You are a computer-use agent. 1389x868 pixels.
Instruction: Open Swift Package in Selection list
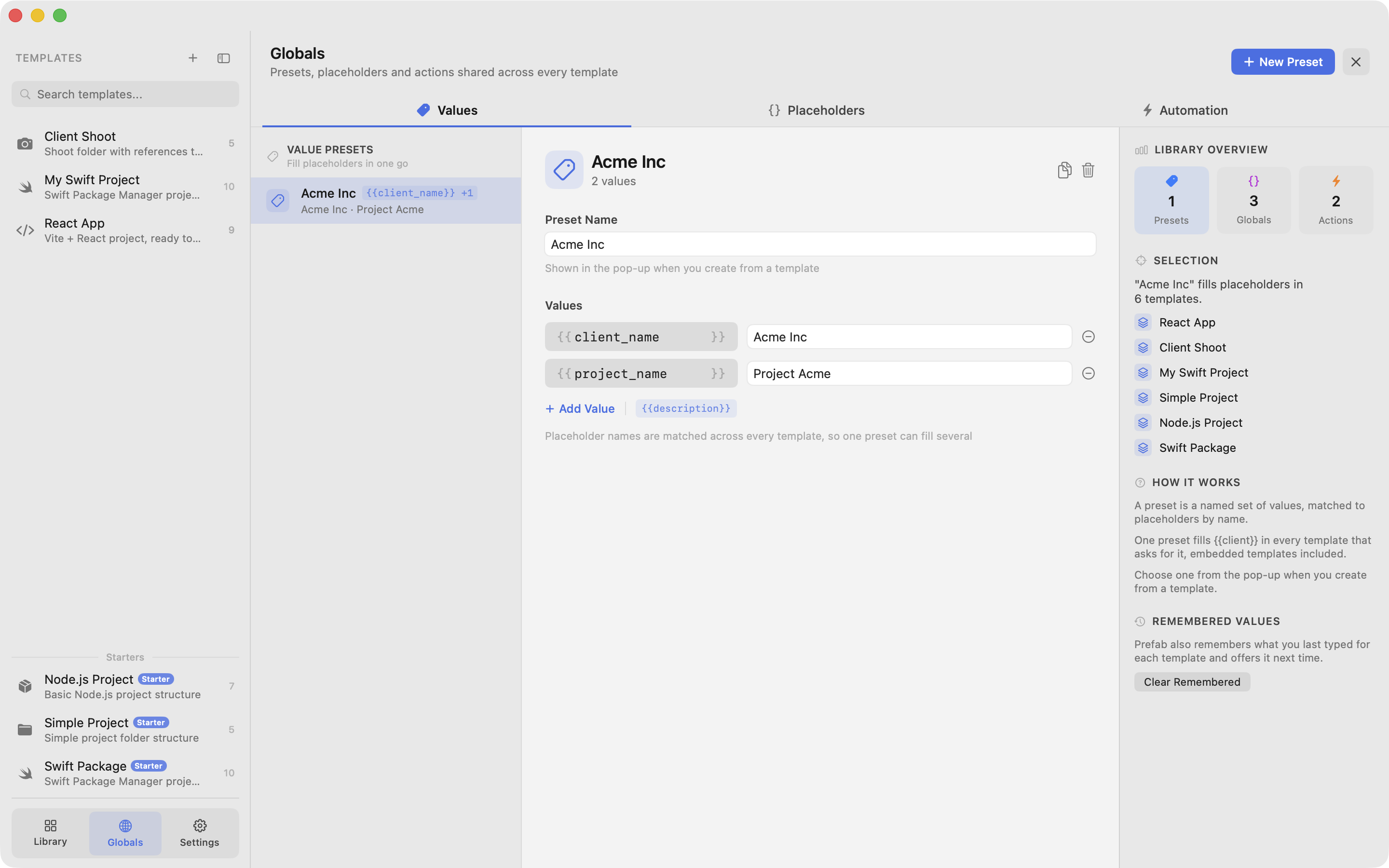(x=1185, y=448)
